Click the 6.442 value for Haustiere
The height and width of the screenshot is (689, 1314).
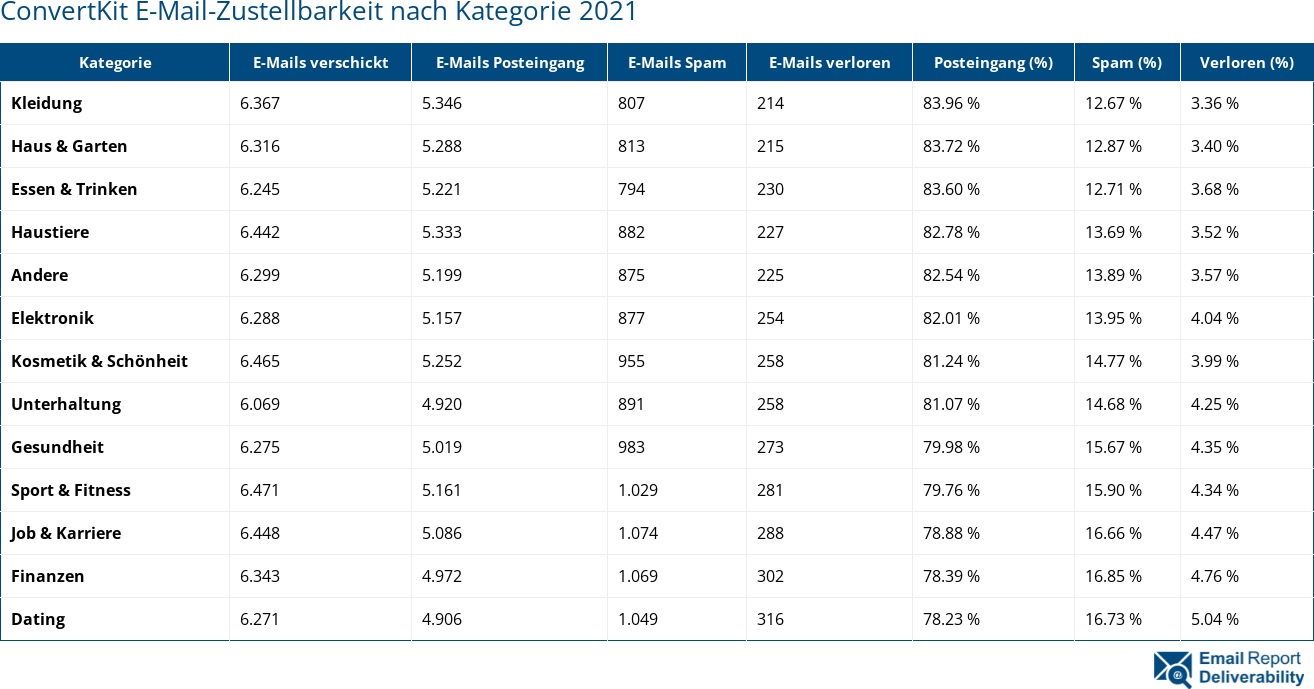tap(260, 232)
